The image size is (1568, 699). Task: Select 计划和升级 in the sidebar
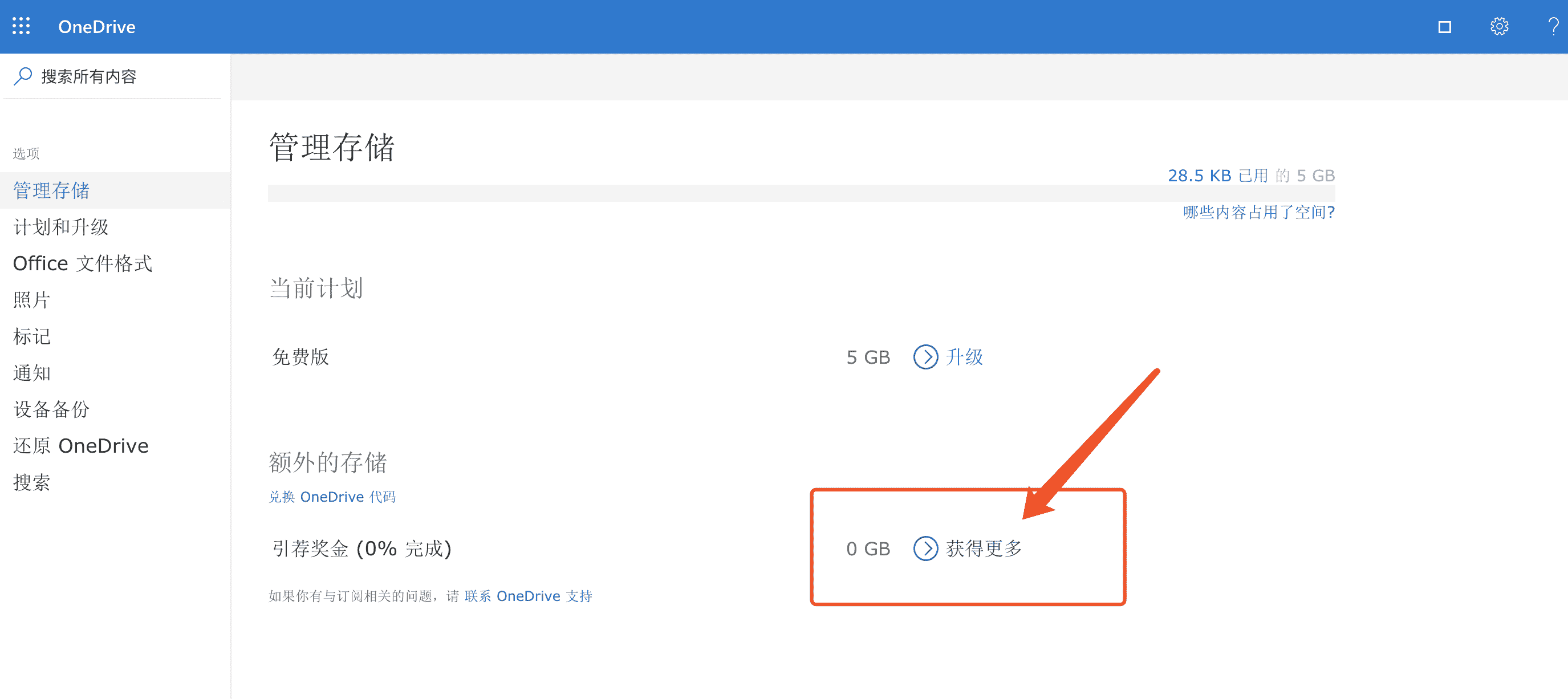[61, 227]
